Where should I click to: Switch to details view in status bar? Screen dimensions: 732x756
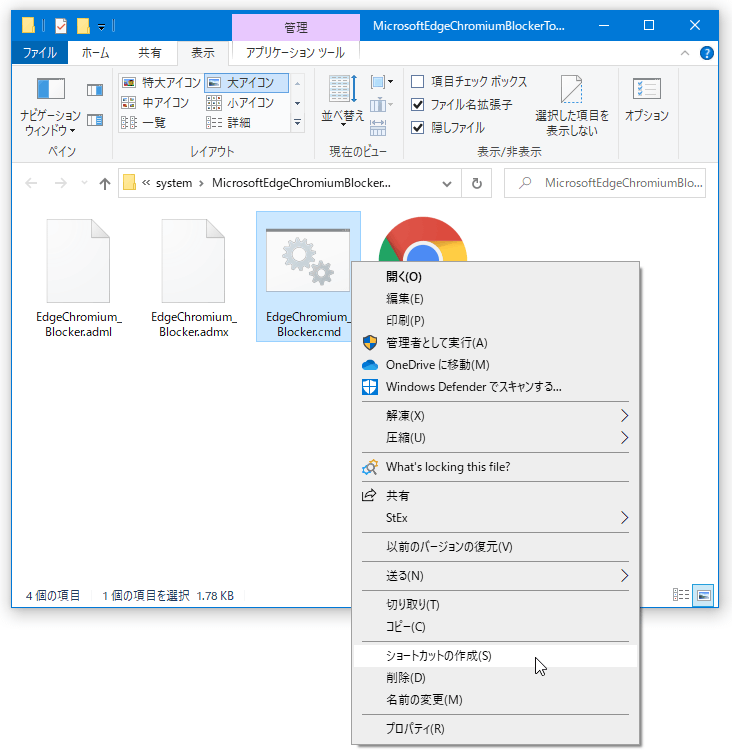click(x=681, y=595)
